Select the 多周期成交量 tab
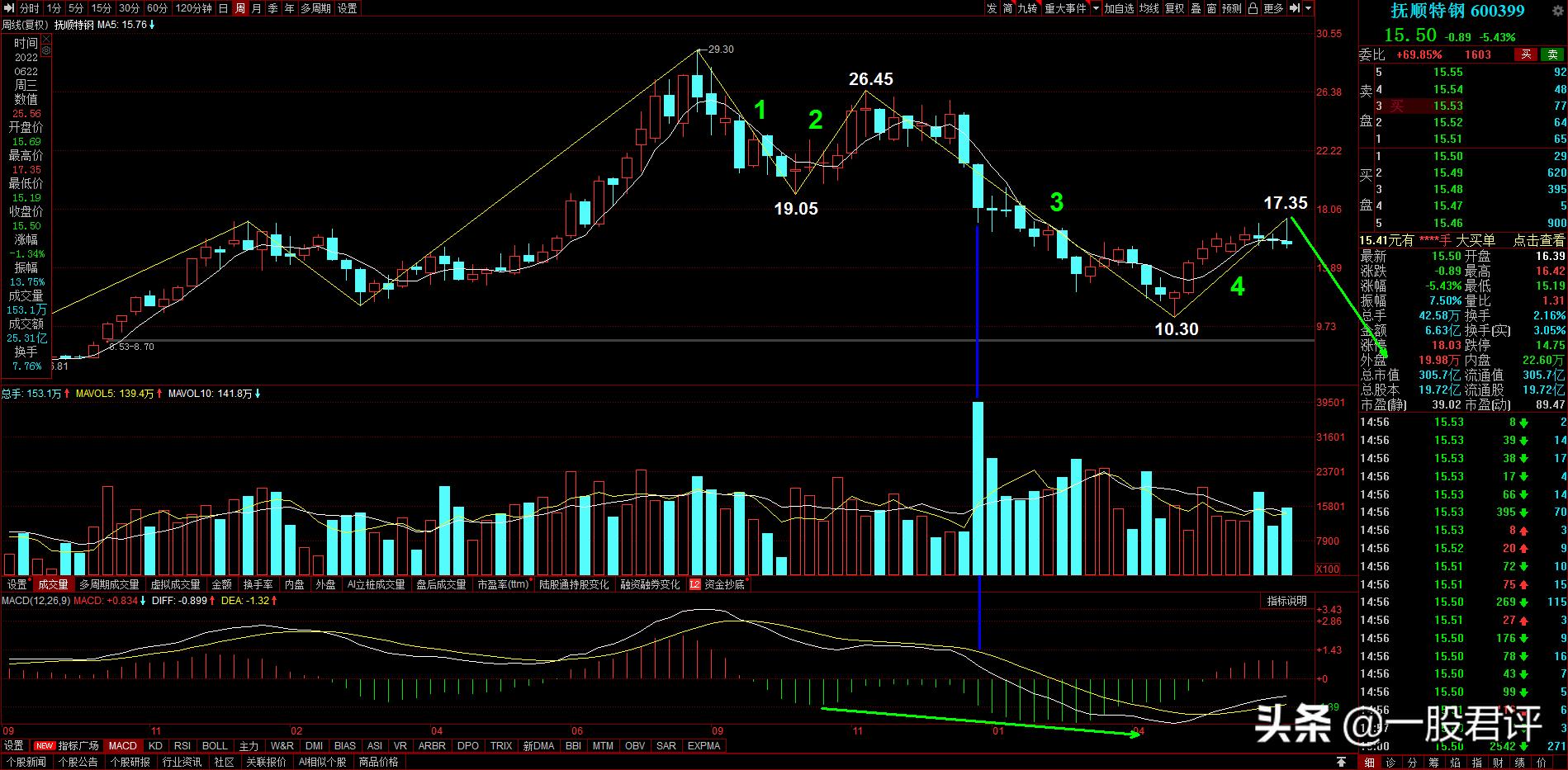The width and height of the screenshot is (1568, 770). pos(109,584)
